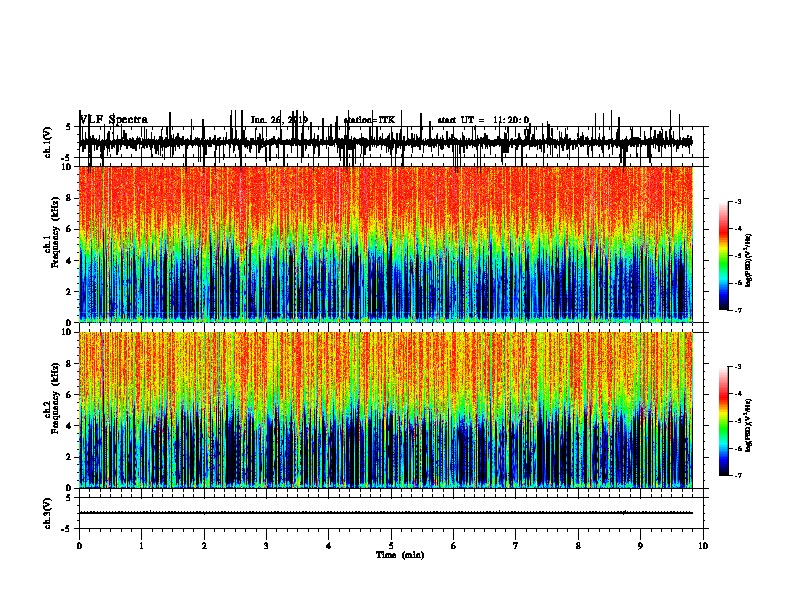Click the ch.1 spectrogram panel
Viewport: 792px width, 612px height.
[386, 244]
